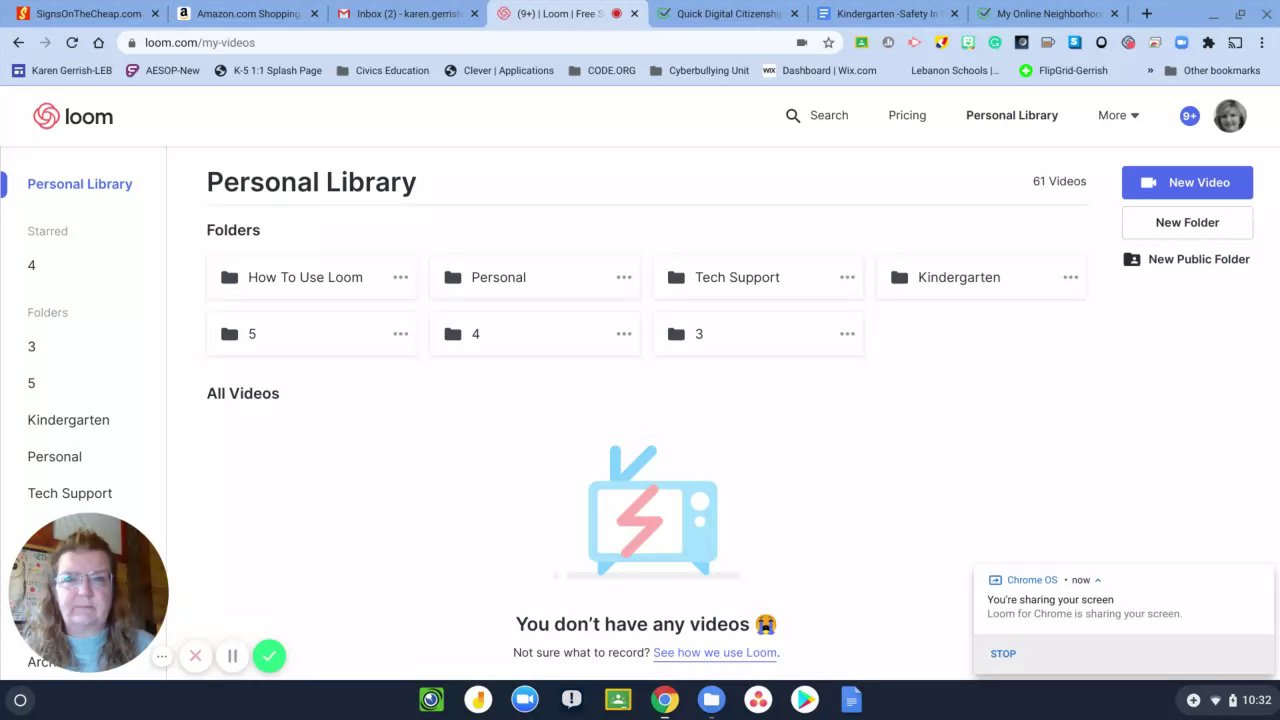
Task: Switch to Kindergarten -Safety In tab
Action: pyautogui.click(x=888, y=14)
